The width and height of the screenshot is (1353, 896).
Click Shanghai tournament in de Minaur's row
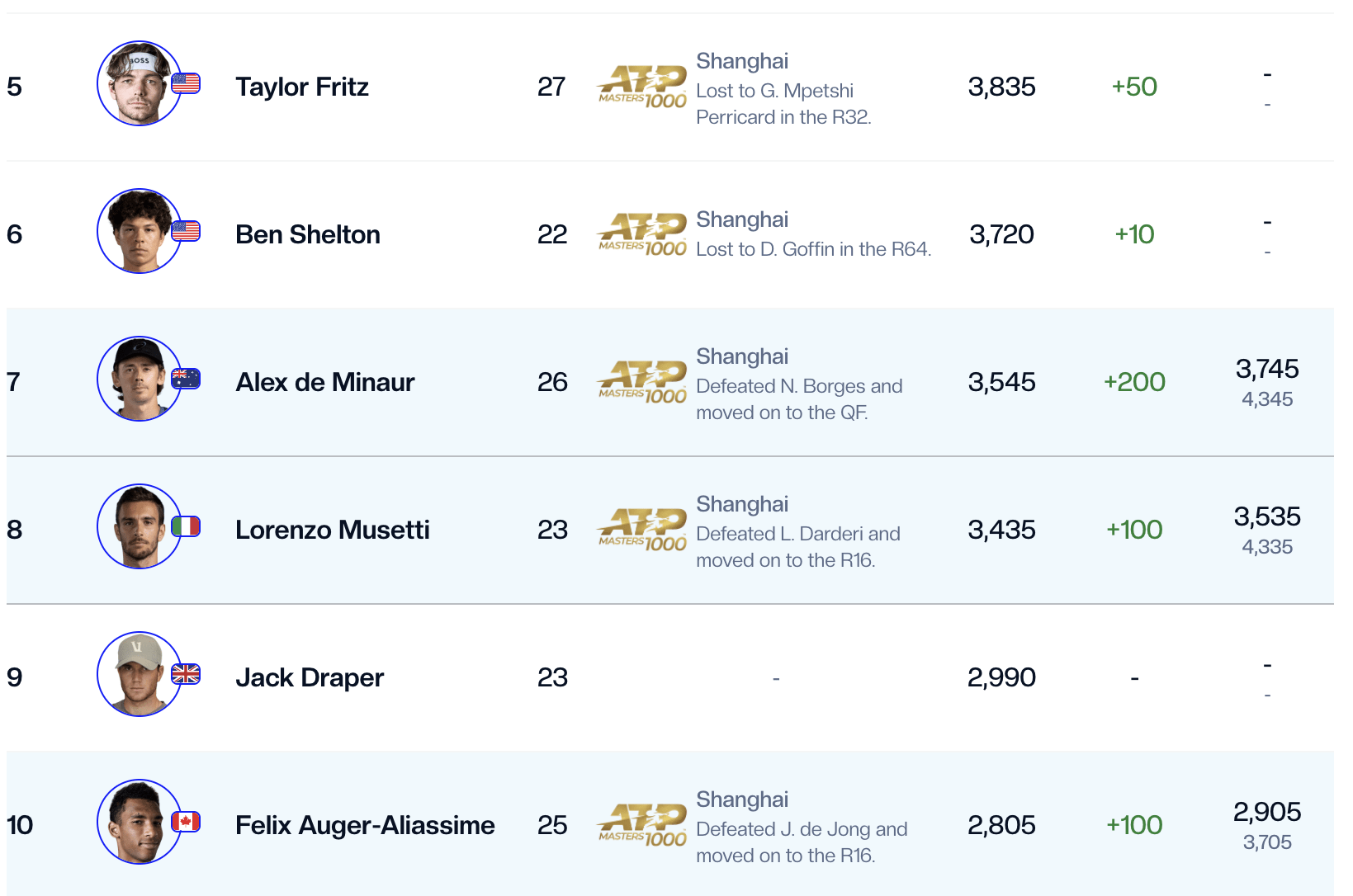[742, 356]
